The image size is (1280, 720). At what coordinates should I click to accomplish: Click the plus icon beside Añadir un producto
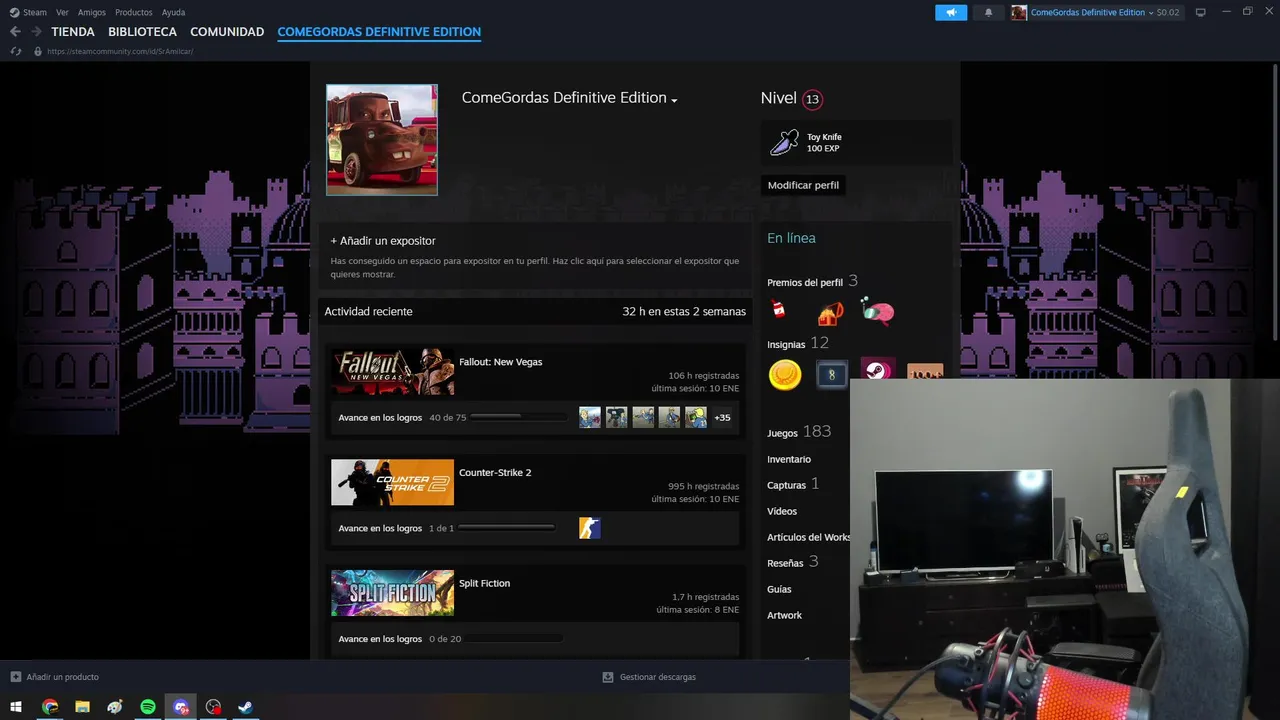click(x=15, y=677)
